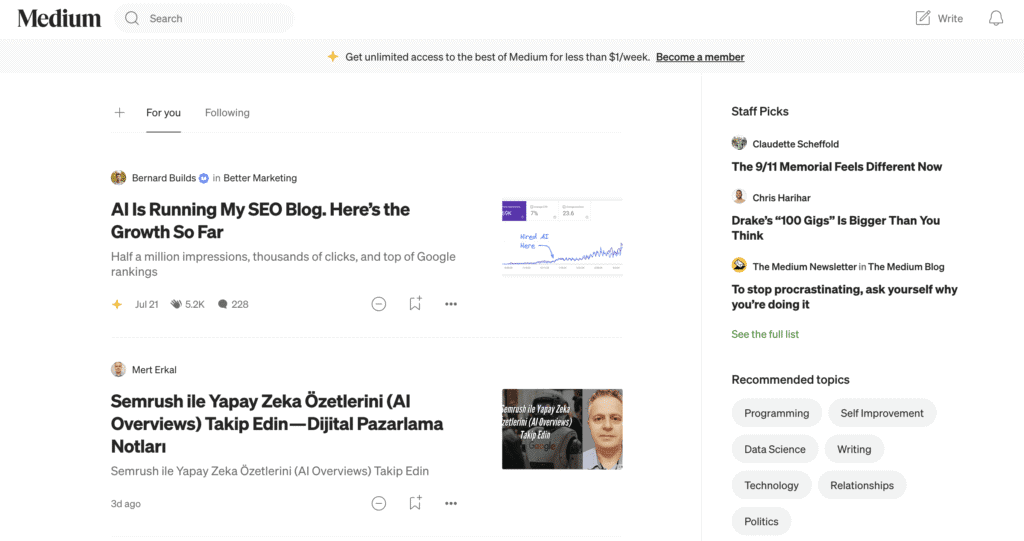Click the Recommended topics heading
Viewport: 1024px width, 541px height.
[790, 379]
